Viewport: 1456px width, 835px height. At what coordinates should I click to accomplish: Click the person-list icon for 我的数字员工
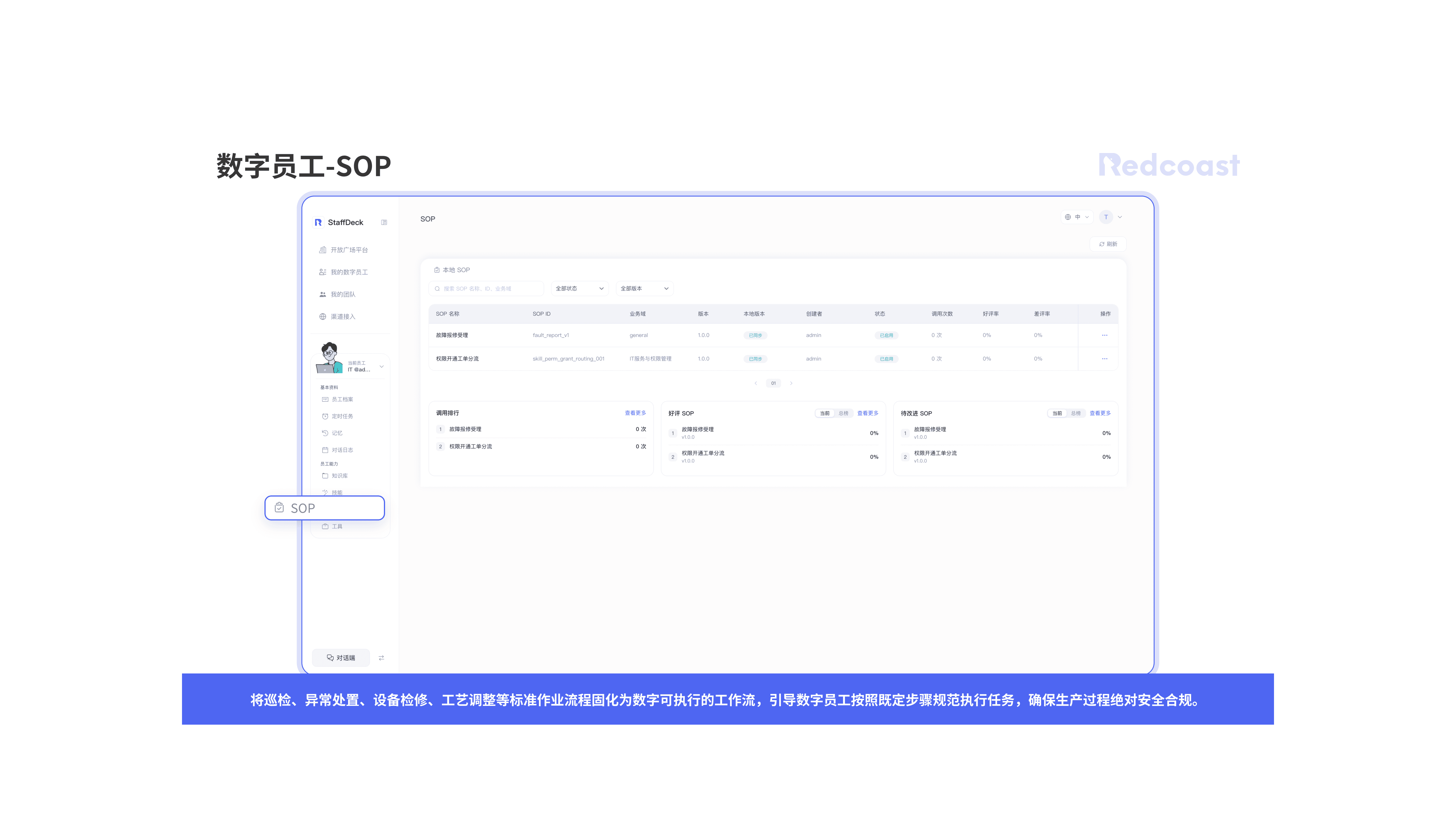coord(323,272)
